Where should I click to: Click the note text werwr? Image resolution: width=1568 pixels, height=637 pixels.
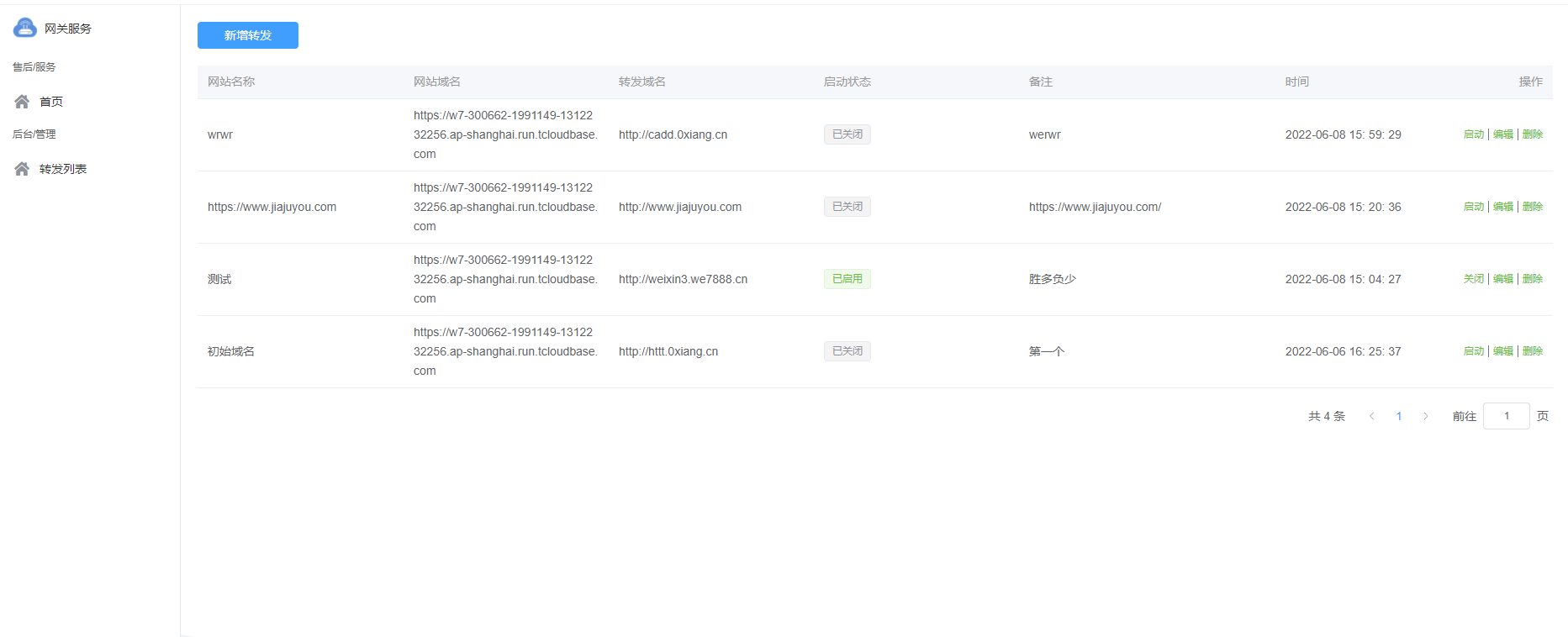click(x=1045, y=134)
